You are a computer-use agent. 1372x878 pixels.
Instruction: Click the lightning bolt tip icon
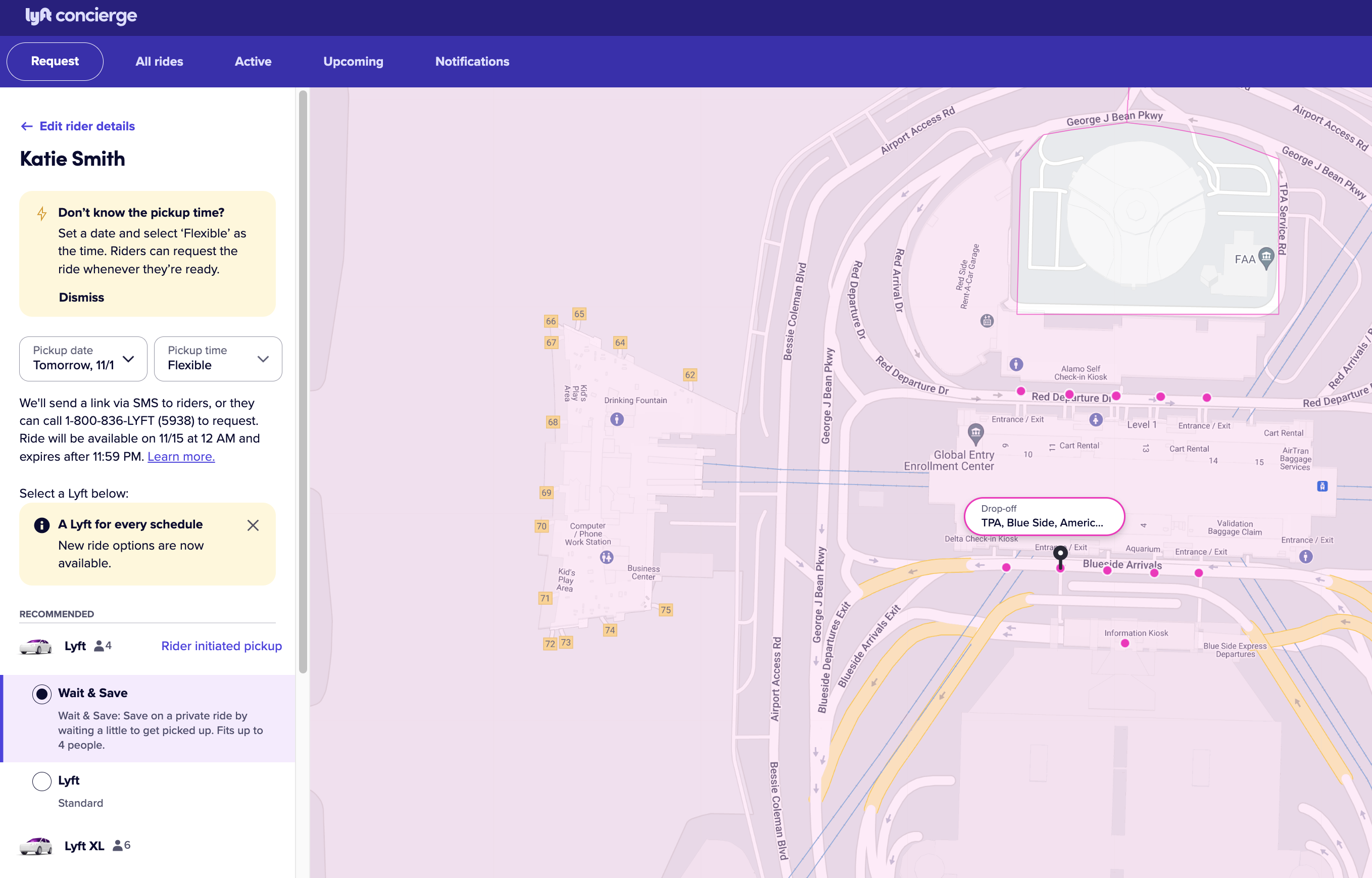coord(41,214)
